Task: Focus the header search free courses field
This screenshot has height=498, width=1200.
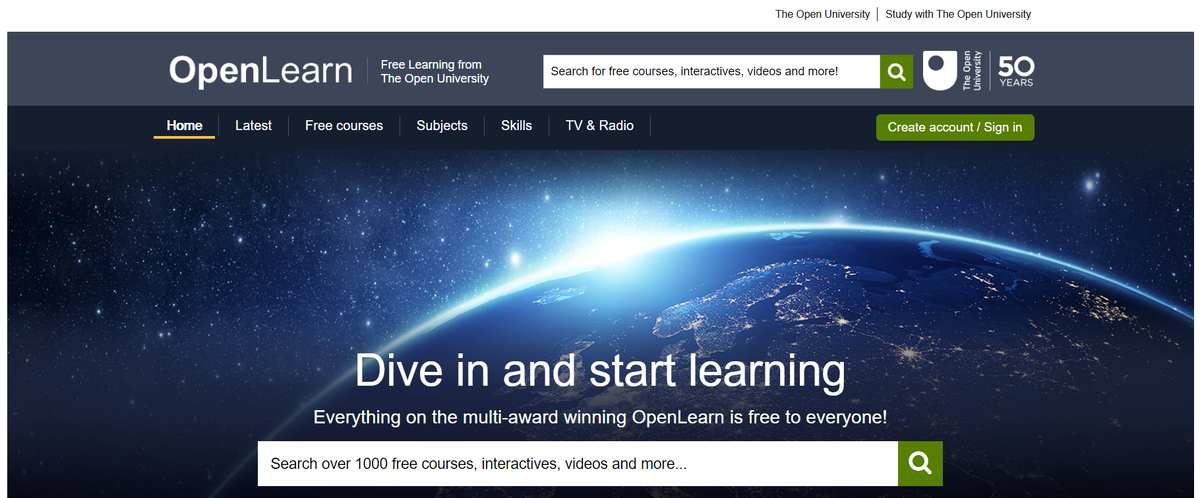Action: [712, 72]
